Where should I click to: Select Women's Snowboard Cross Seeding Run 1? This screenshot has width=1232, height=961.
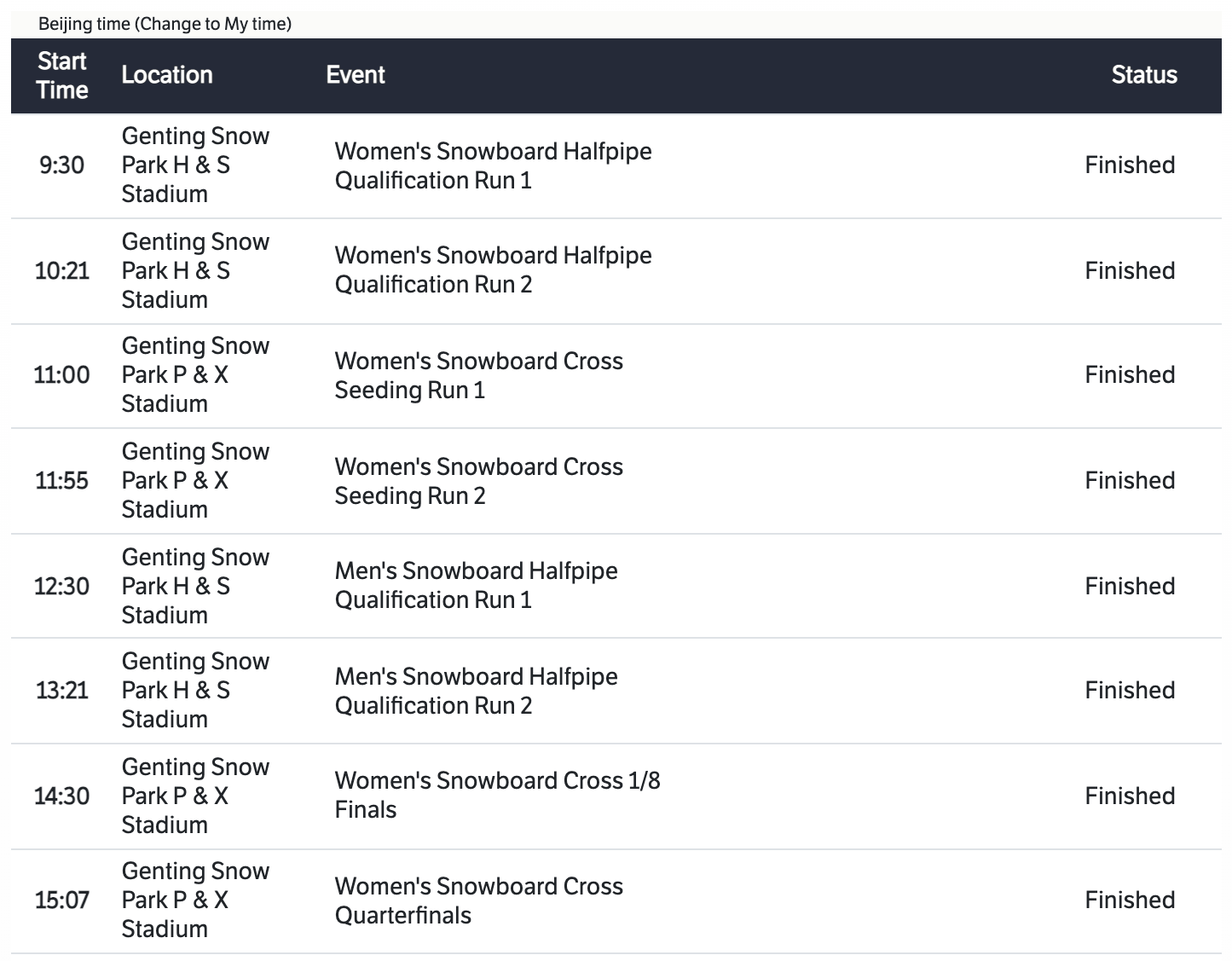478,375
